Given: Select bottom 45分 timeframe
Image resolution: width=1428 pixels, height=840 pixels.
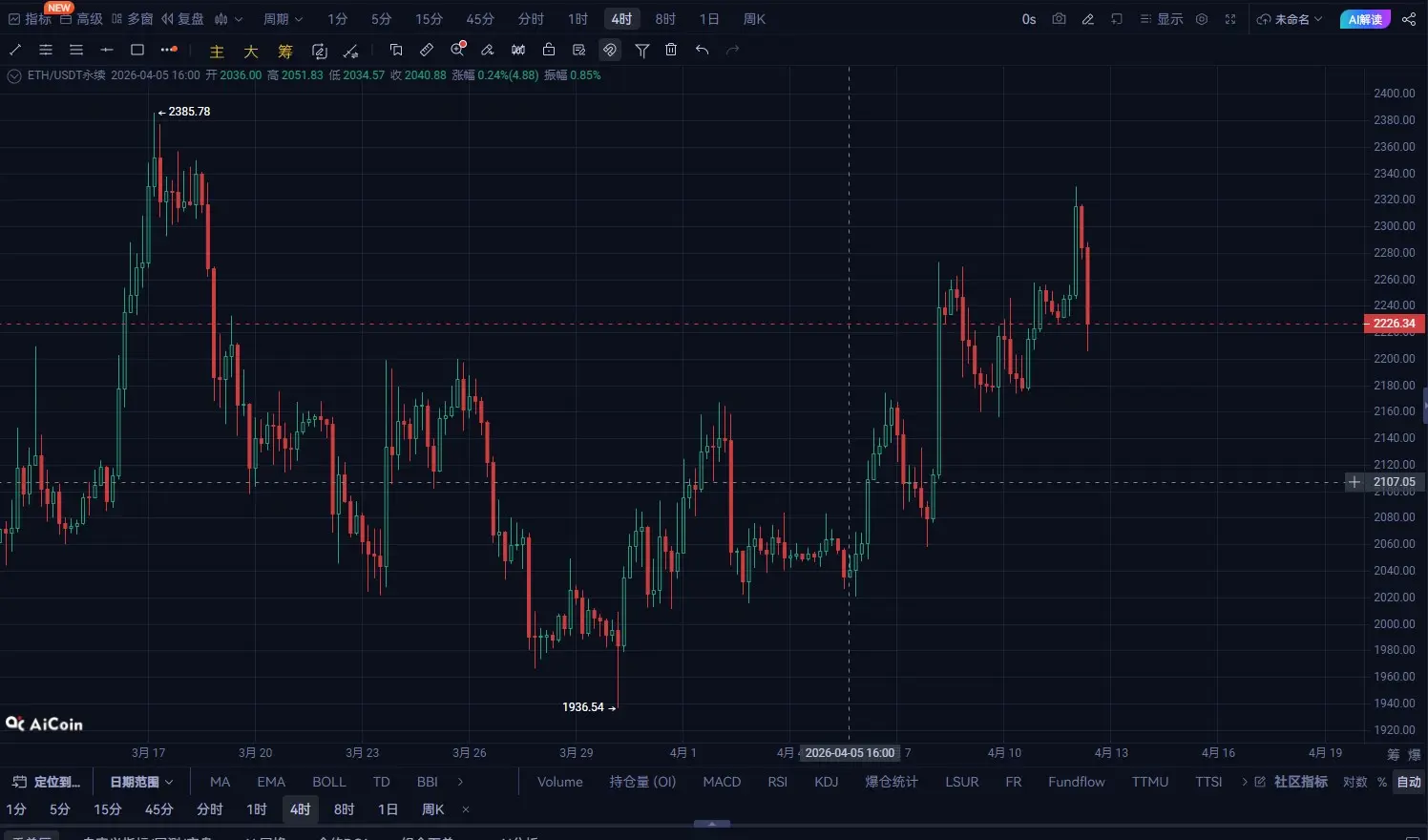Looking at the screenshot, I should tap(158, 809).
